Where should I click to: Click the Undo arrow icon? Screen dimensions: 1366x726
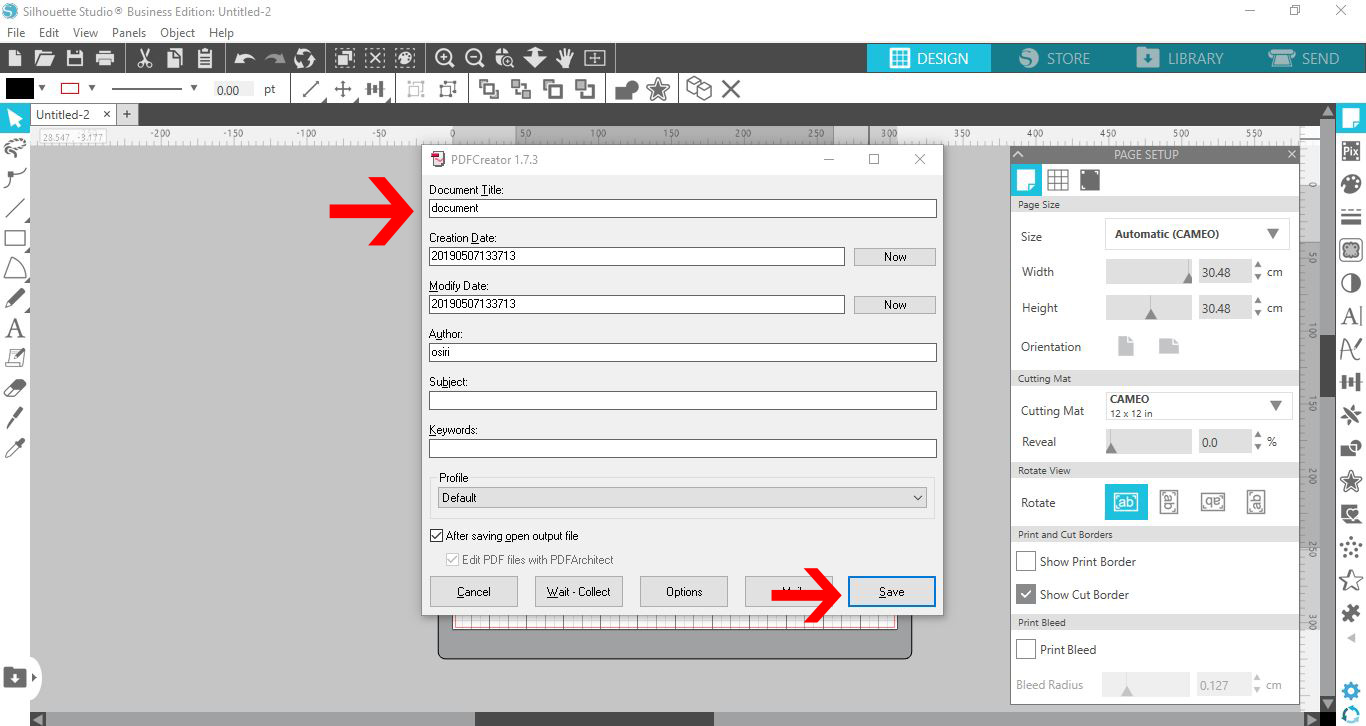244,58
